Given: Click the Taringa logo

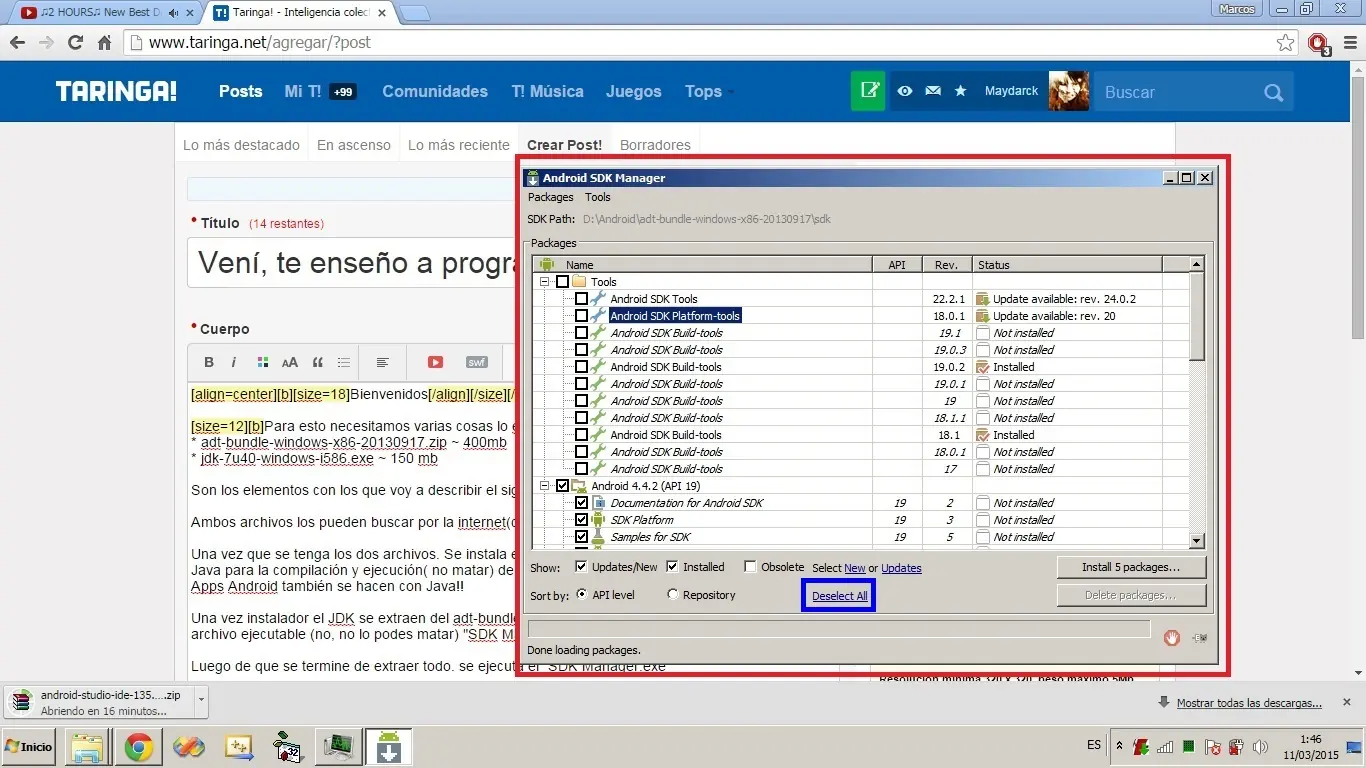Looking at the screenshot, I should (x=116, y=91).
